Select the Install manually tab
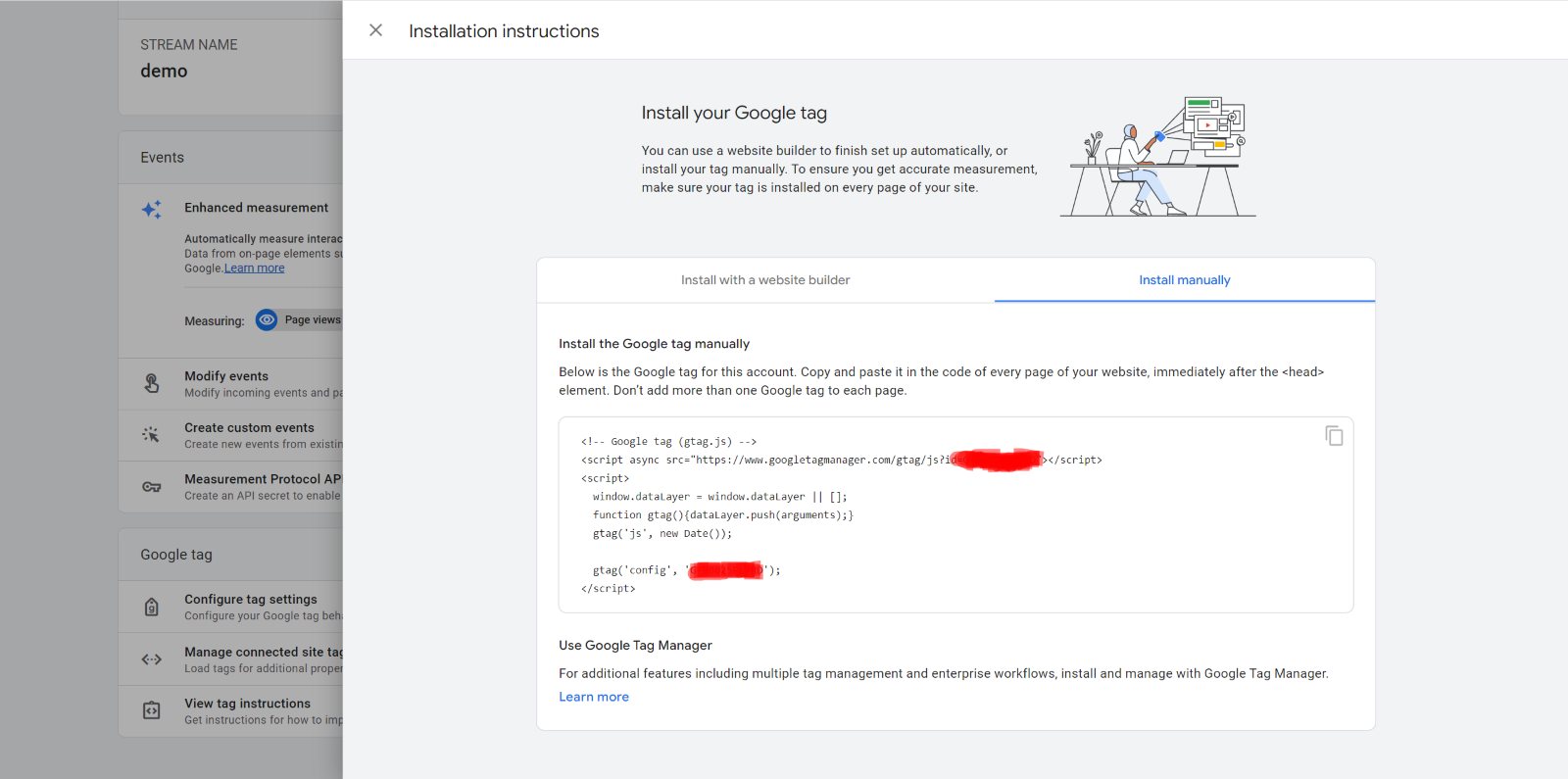The width and height of the screenshot is (1568, 779). pyautogui.click(x=1184, y=280)
